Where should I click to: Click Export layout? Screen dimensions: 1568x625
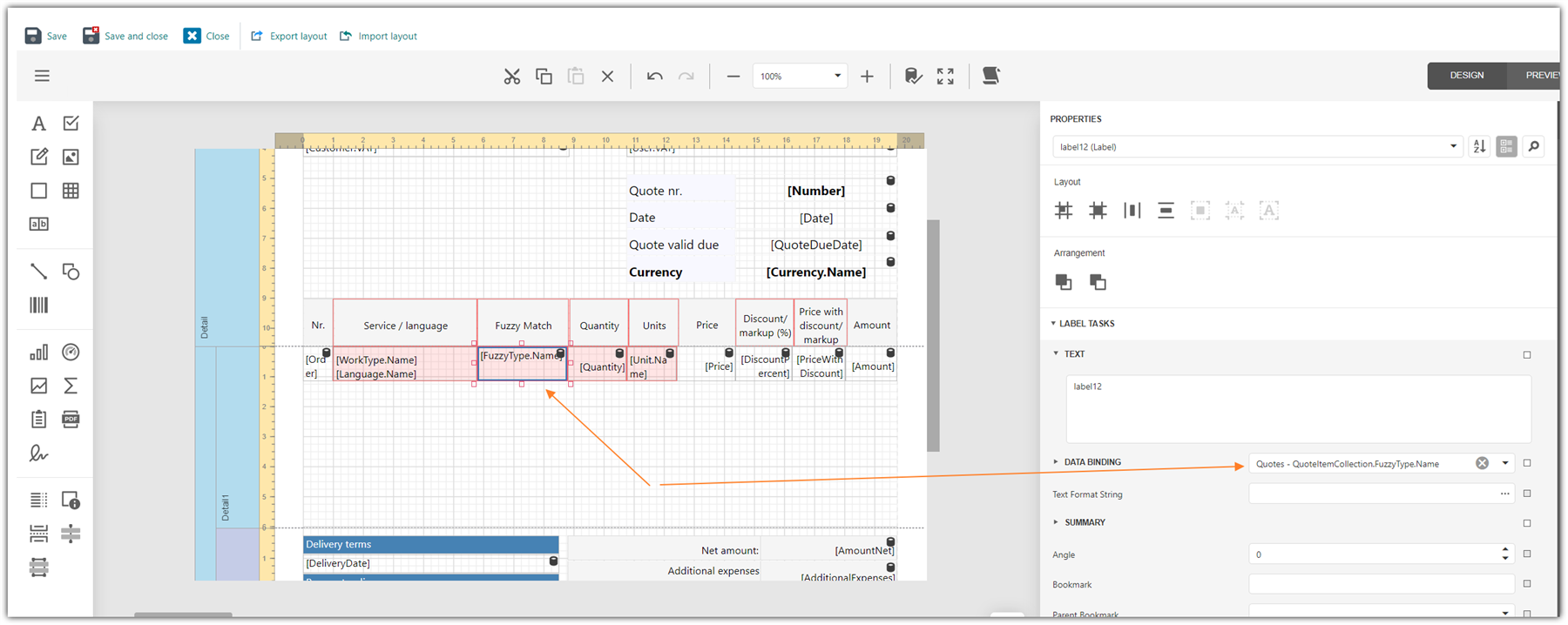tap(288, 36)
